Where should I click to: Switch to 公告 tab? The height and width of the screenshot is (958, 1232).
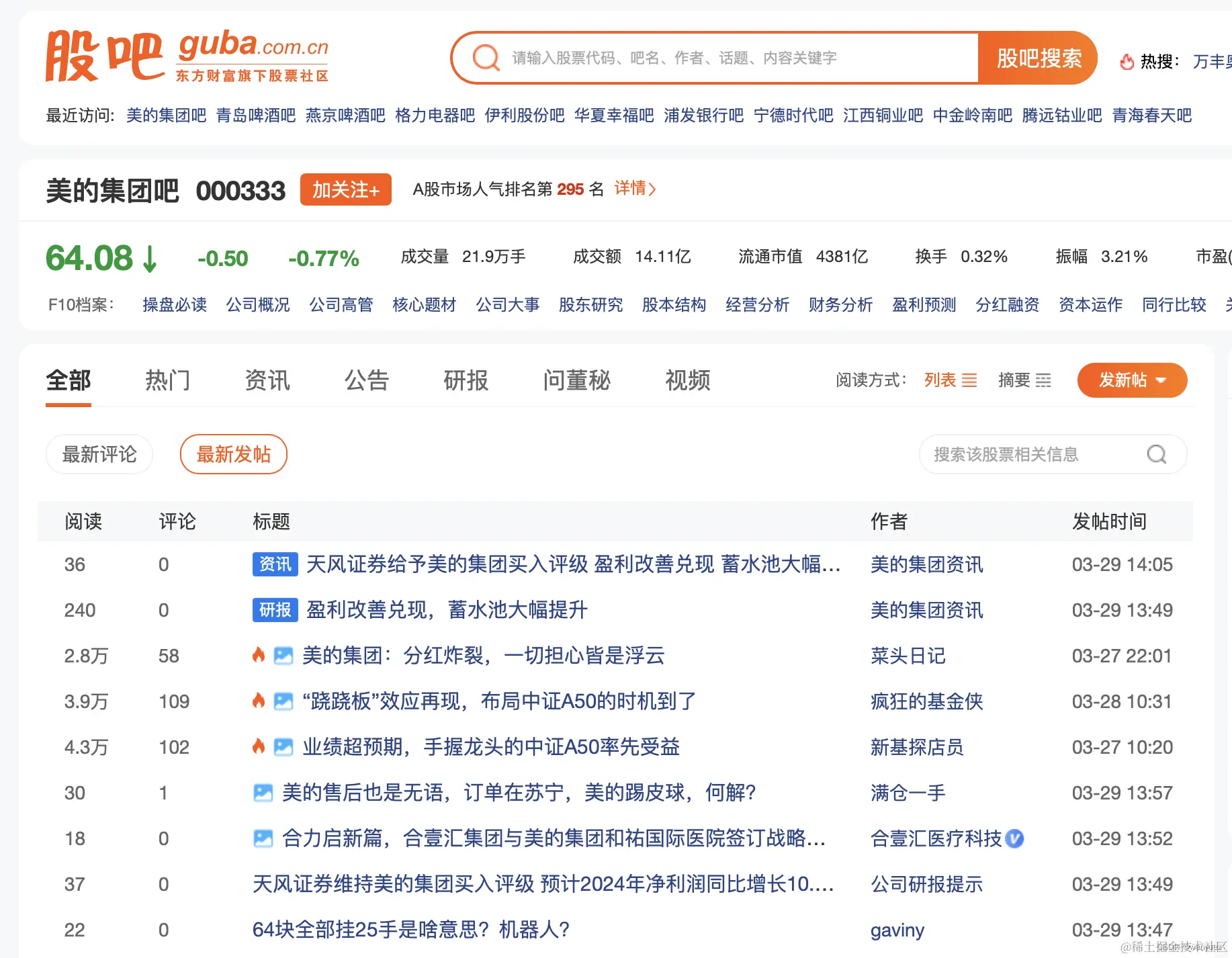(x=367, y=380)
